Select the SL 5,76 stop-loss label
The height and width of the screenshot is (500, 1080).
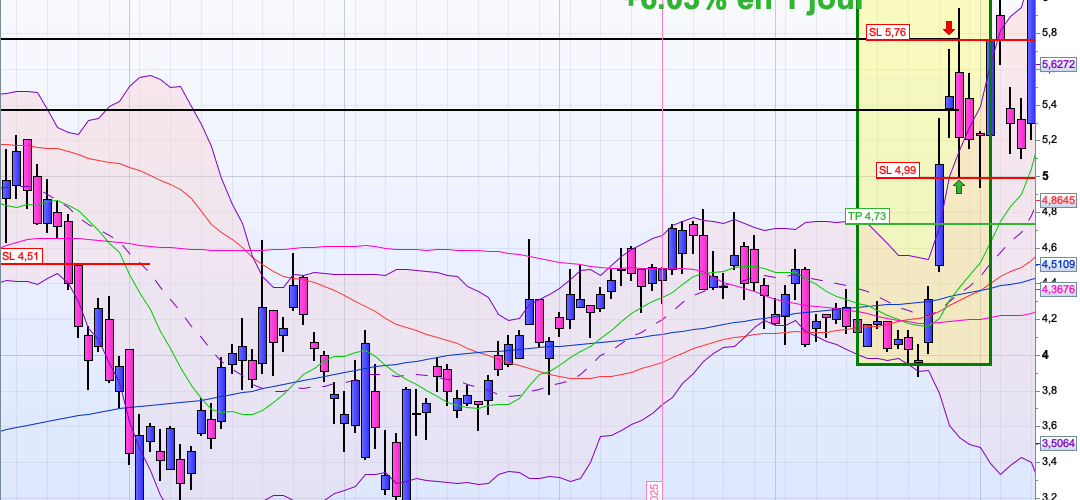coord(889,32)
